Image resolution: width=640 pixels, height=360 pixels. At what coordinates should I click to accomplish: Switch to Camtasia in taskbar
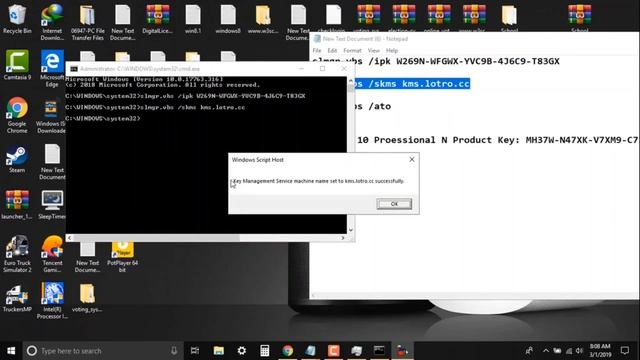[333, 351]
